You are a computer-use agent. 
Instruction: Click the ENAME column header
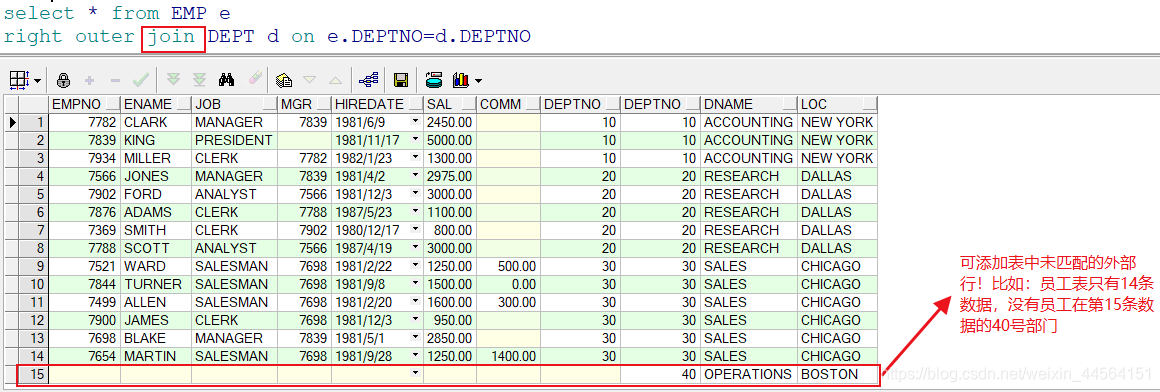tap(156, 104)
